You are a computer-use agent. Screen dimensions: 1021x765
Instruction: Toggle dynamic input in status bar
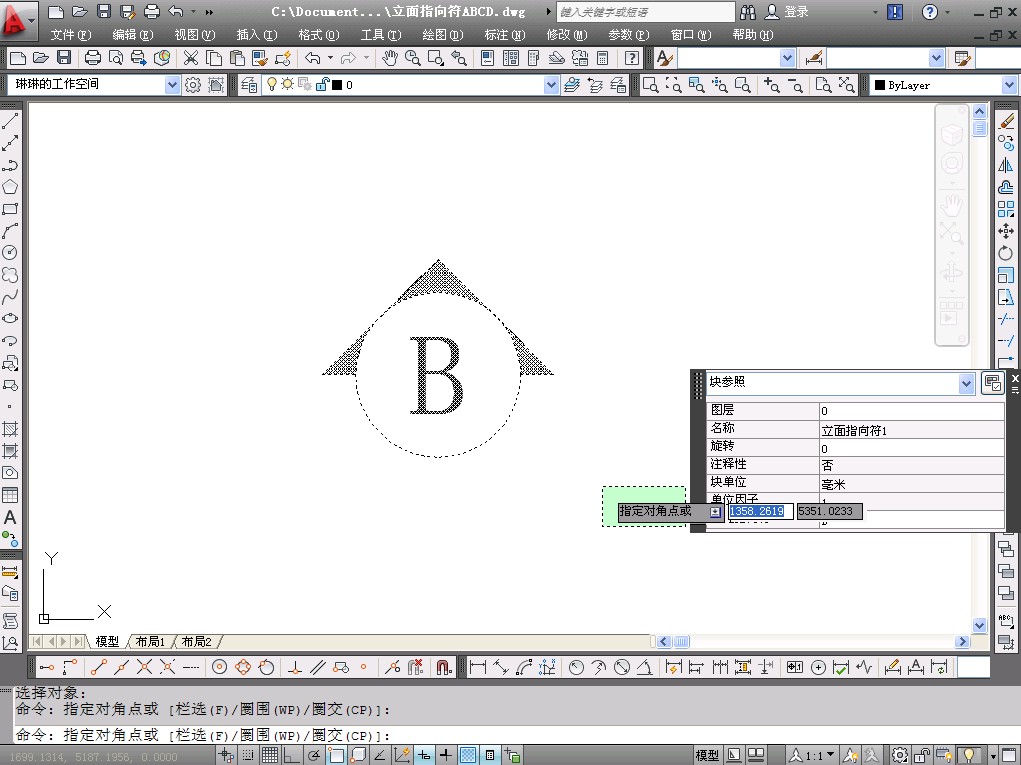click(425, 755)
